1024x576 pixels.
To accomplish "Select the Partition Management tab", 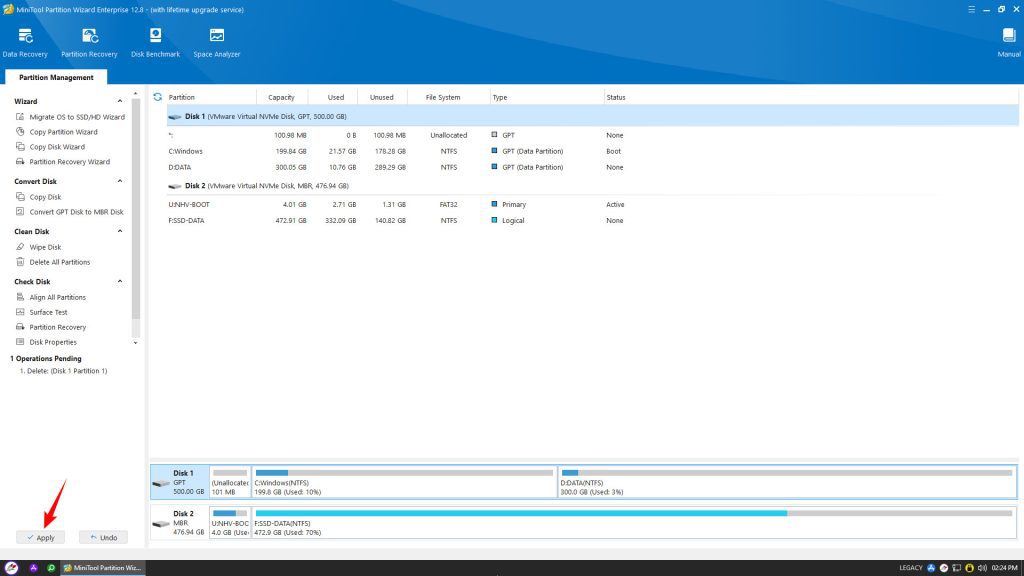I will tap(56, 77).
